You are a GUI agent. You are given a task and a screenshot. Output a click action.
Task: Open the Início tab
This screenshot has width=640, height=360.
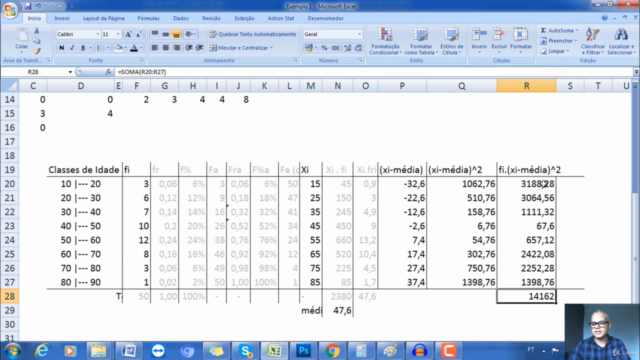34,18
